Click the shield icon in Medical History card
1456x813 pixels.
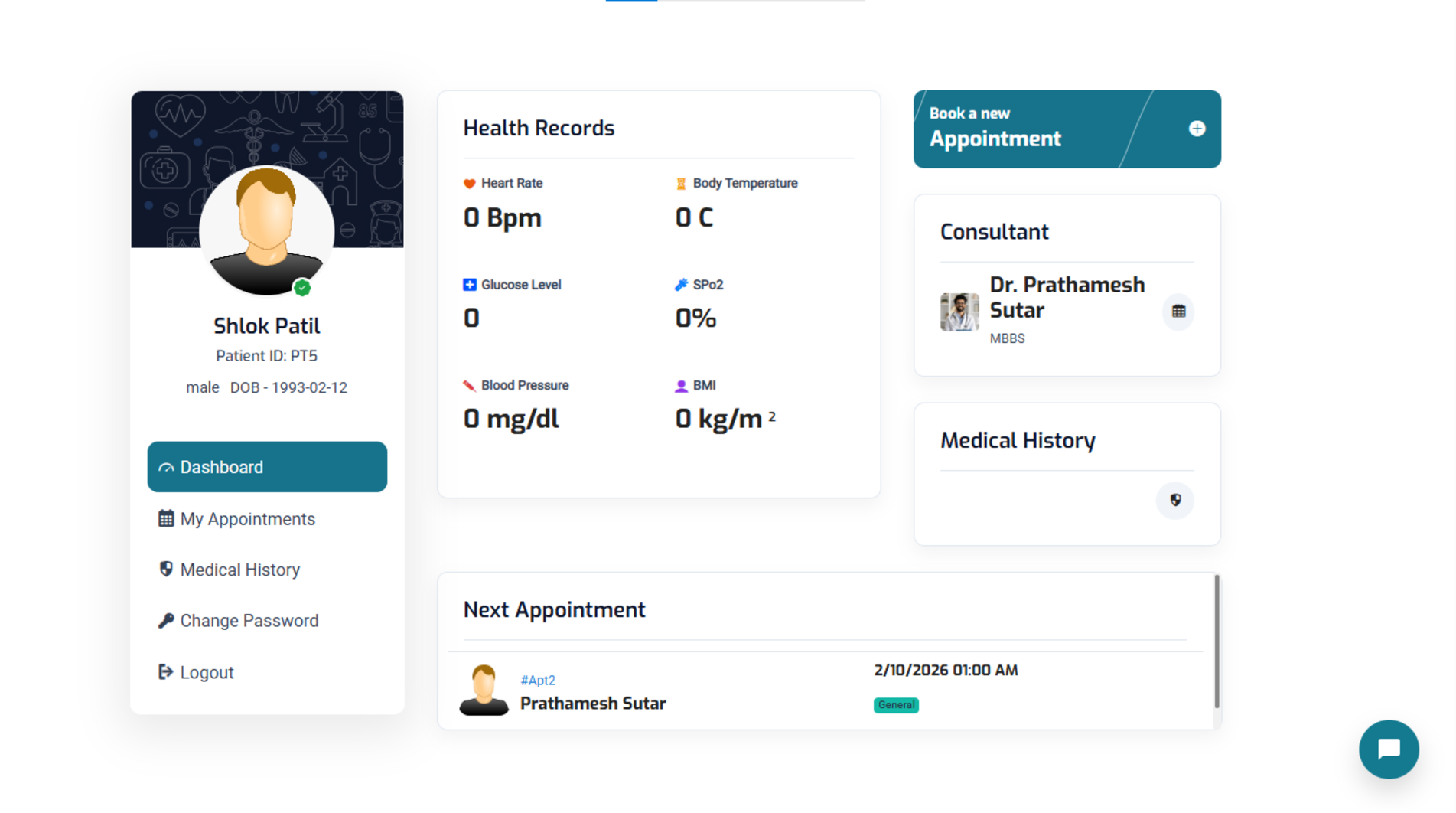1175,500
